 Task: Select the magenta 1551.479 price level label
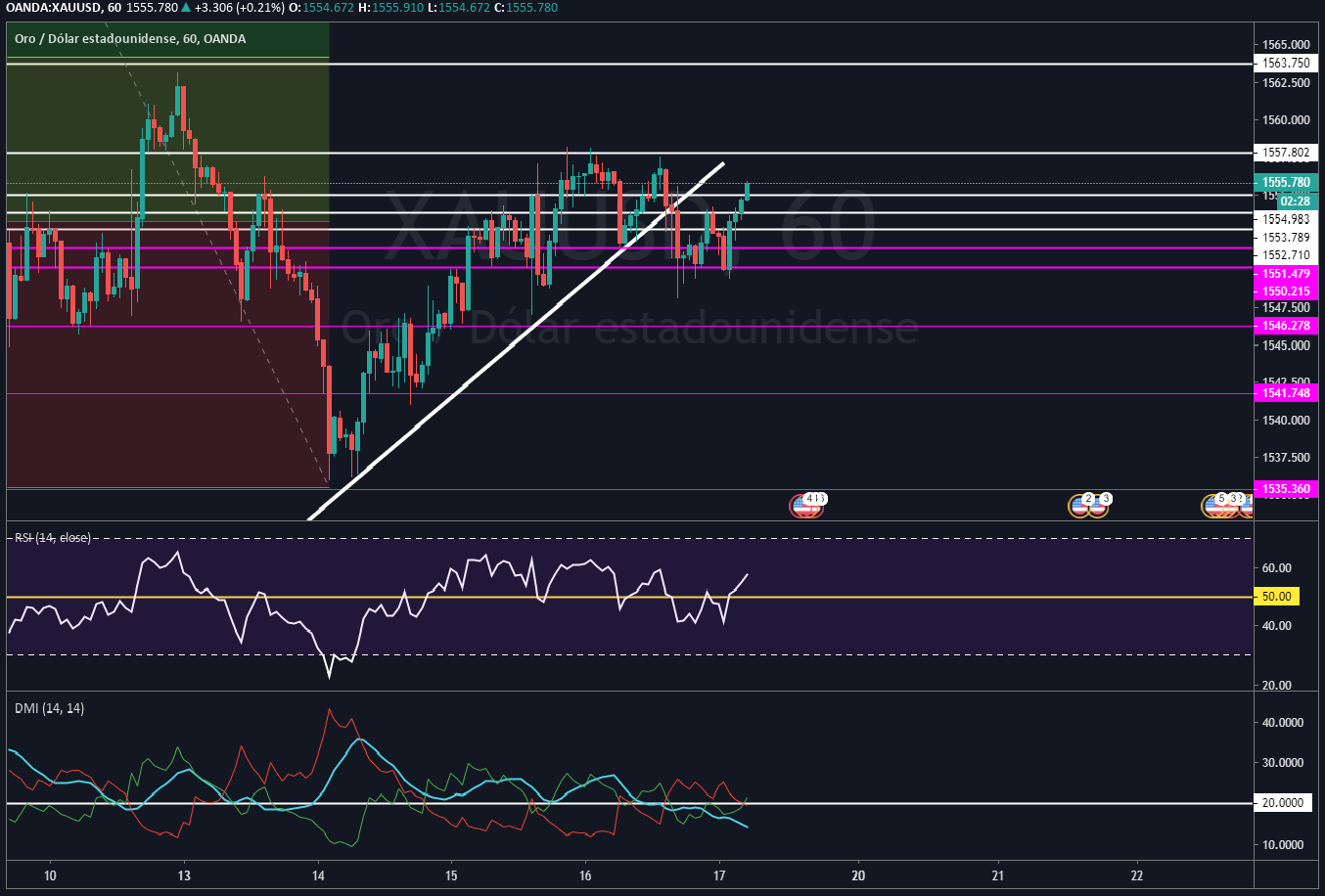pyautogui.click(x=1285, y=274)
